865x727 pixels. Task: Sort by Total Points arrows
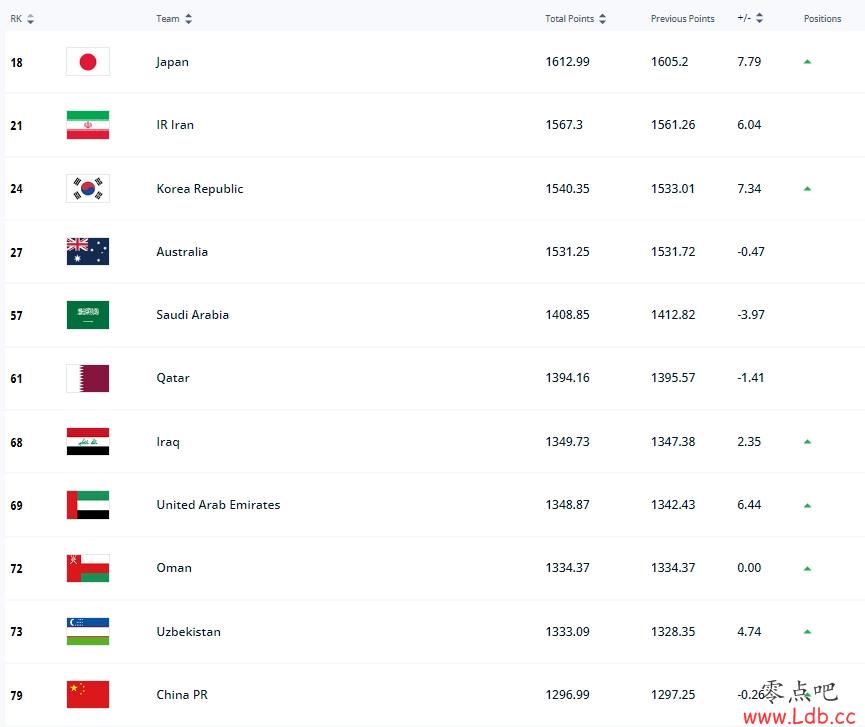tap(602, 19)
